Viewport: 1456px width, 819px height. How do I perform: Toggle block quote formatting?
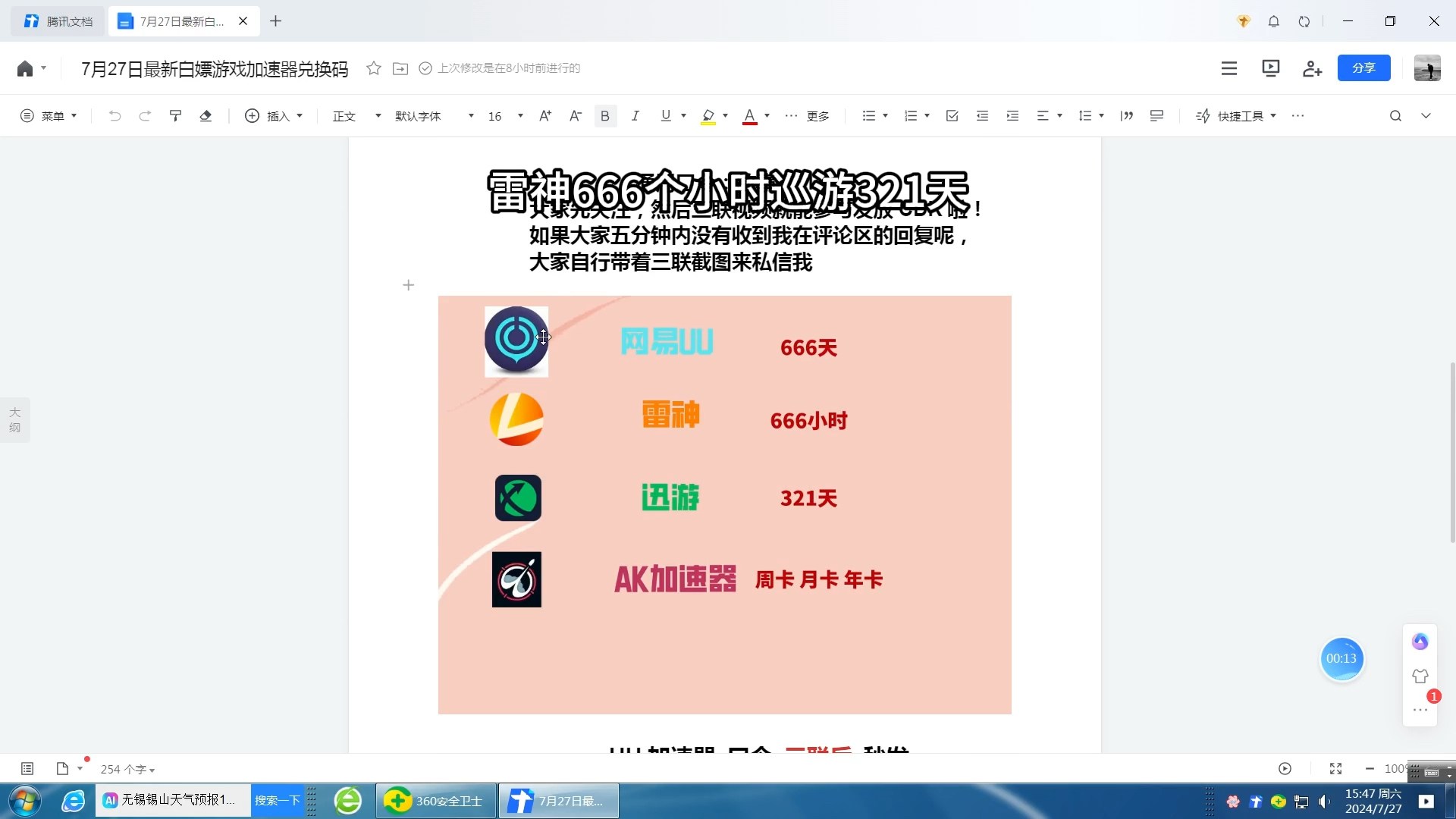[1127, 116]
